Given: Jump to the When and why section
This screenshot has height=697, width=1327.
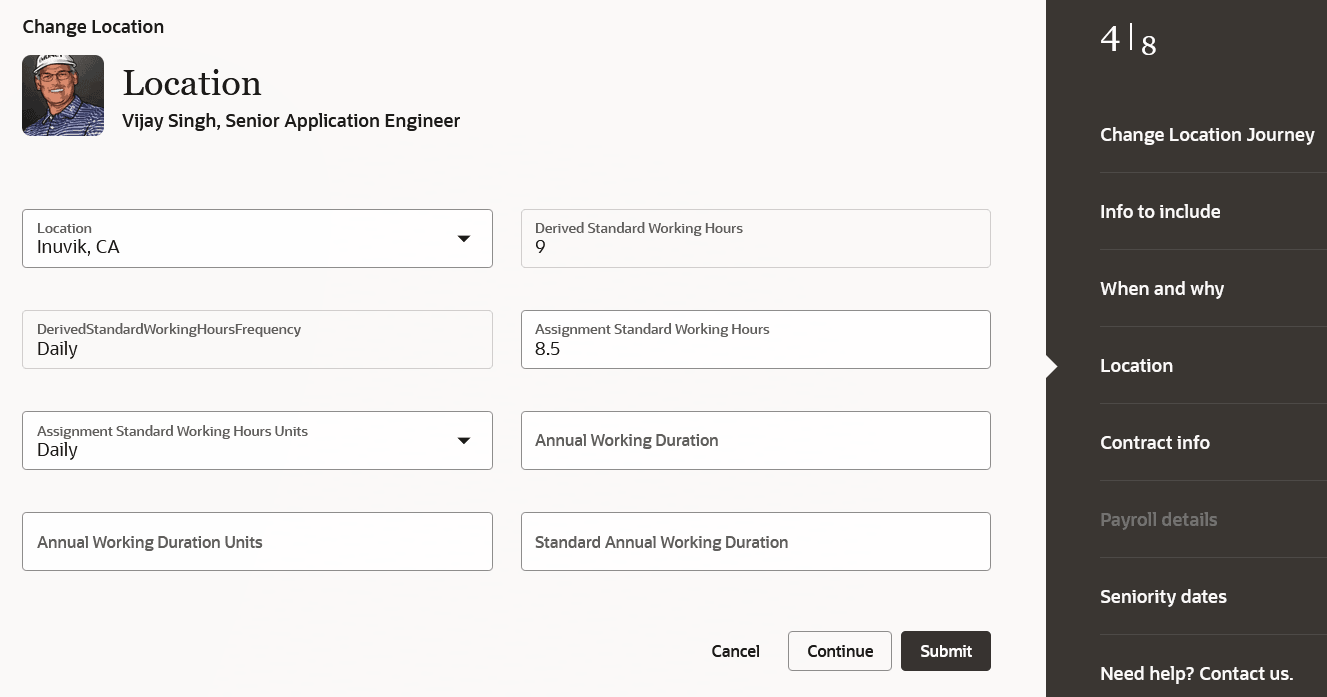Looking at the screenshot, I should (x=1162, y=289).
